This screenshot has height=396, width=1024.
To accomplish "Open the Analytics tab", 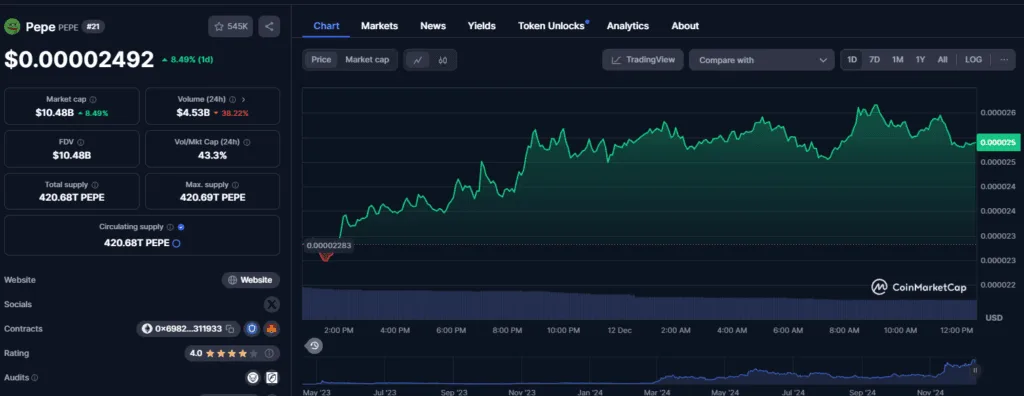I will [x=628, y=26].
